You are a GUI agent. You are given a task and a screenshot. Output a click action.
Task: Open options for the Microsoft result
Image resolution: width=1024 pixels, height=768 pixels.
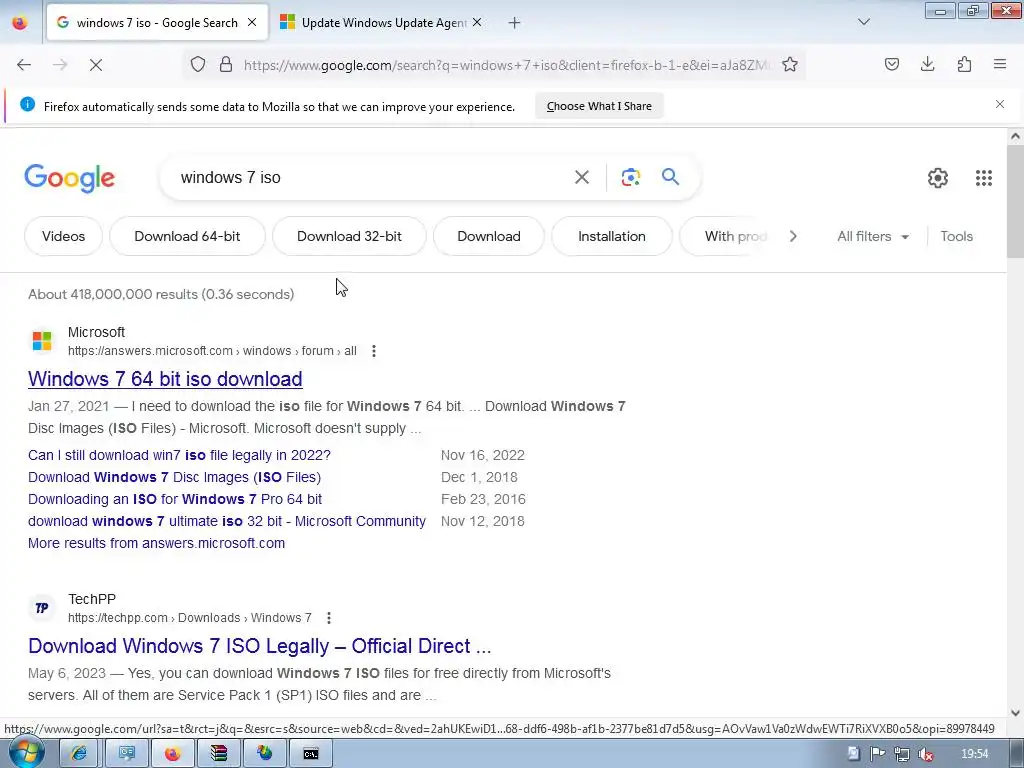[x=374, y=351]
